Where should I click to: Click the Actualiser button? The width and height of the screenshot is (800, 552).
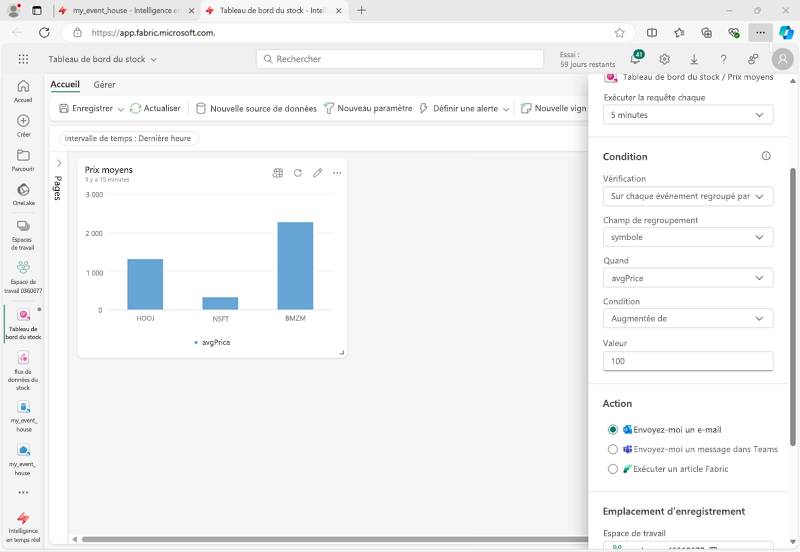155,108
